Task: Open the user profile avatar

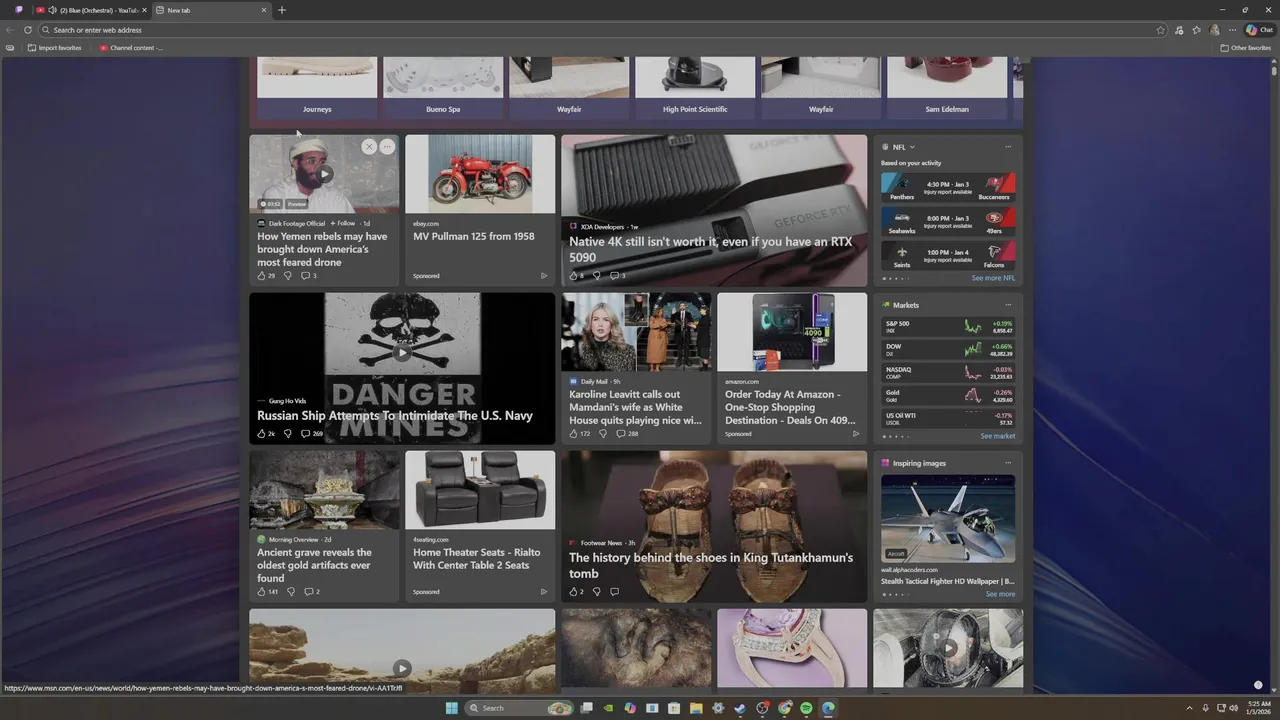Action: [1215, 30]
